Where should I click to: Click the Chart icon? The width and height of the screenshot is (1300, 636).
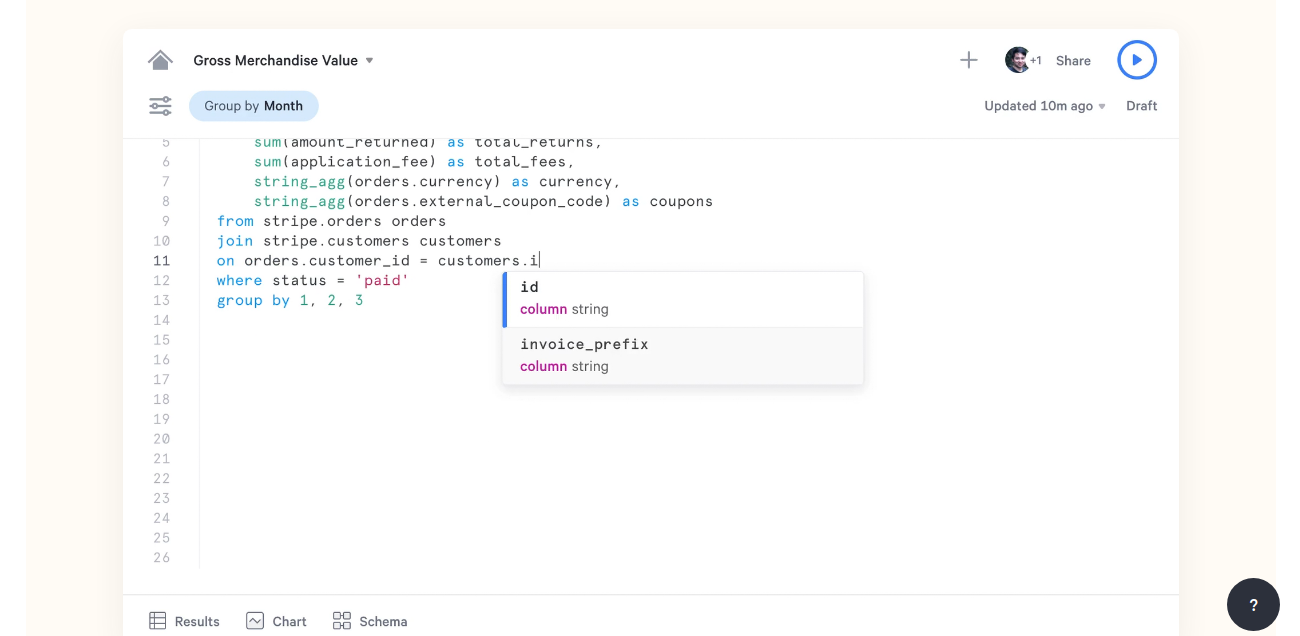tap(255, 621)
